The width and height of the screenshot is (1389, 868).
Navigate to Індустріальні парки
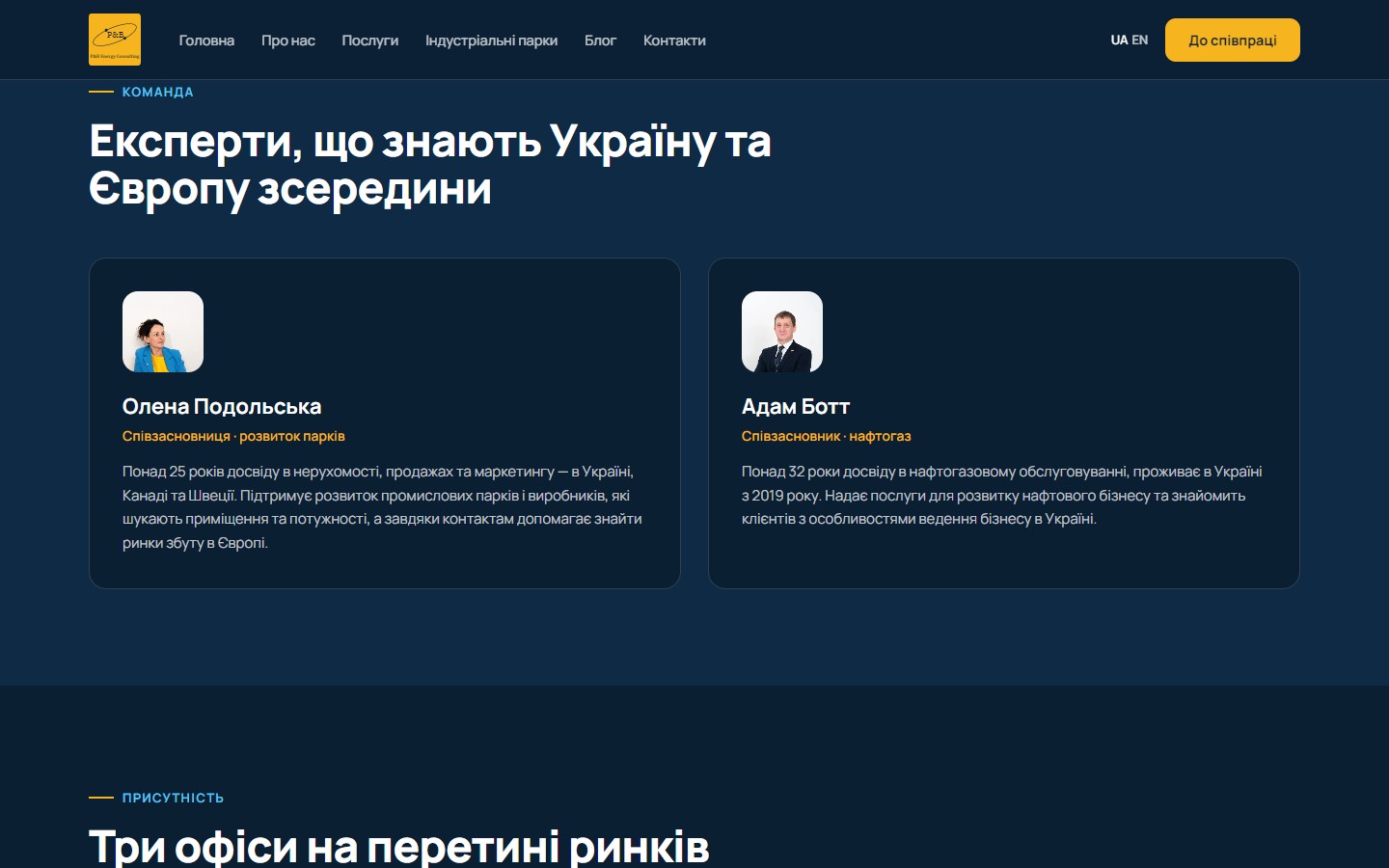tap(492, 41)
